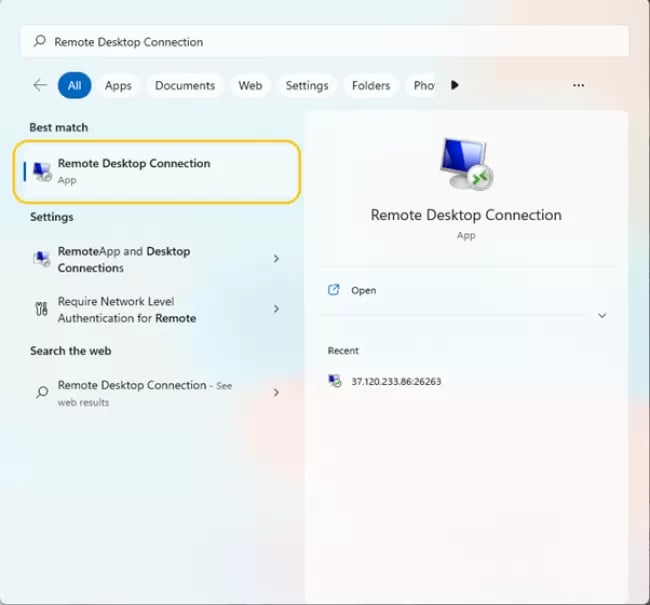Expand chevron next to RemoteApp and Desktop Connections
650x605 pixels.
point(276,259)
